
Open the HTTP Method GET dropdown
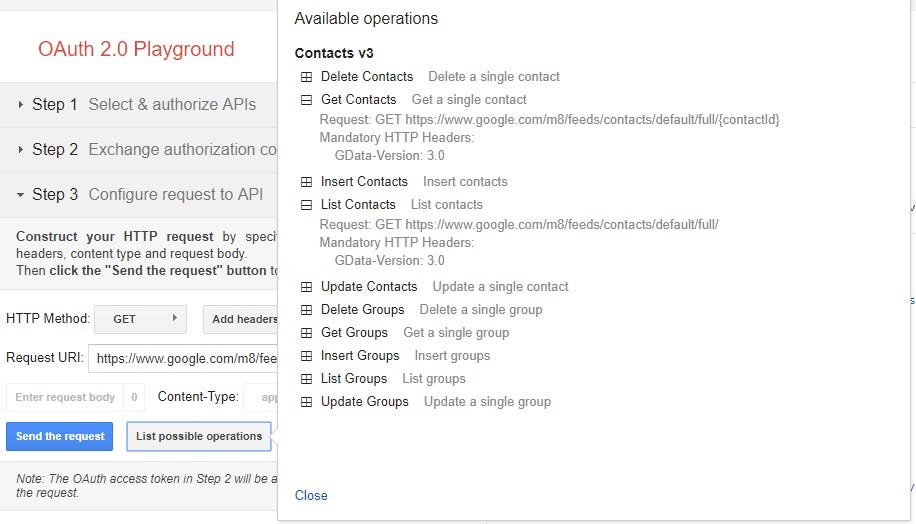click(140, 319)
